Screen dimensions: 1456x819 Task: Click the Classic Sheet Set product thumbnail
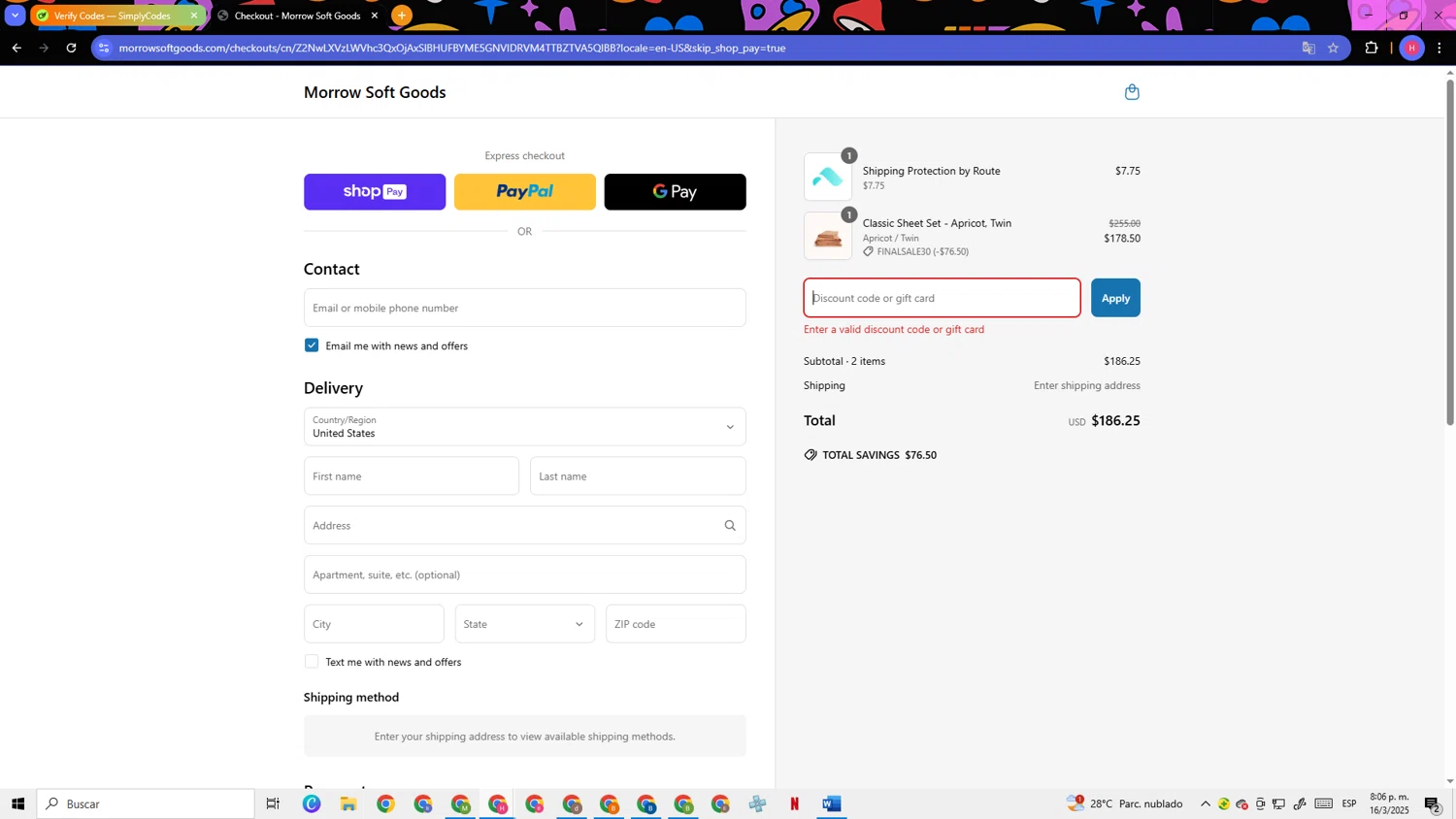(828, 236)
